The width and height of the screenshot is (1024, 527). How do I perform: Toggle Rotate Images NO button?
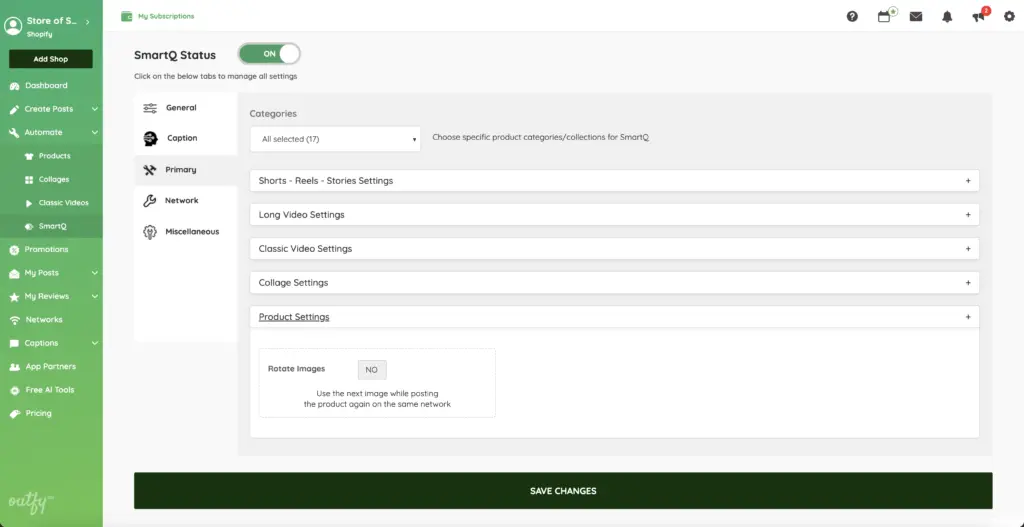coord(371,369)
